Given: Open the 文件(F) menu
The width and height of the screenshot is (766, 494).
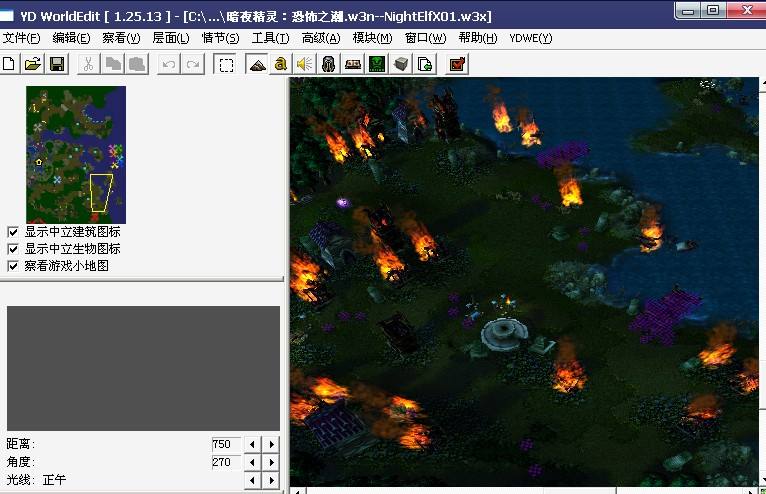Looking at the screenshot, I should 22,38.
